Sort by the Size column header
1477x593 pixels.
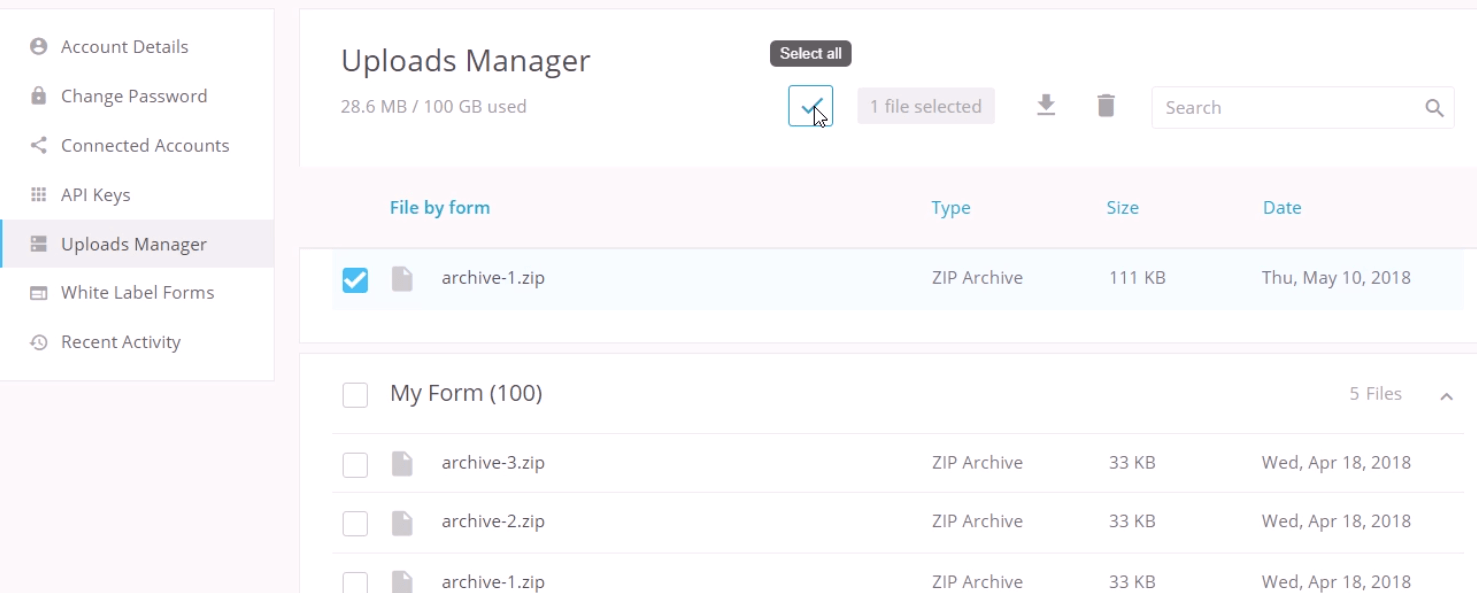(1122, 208)
